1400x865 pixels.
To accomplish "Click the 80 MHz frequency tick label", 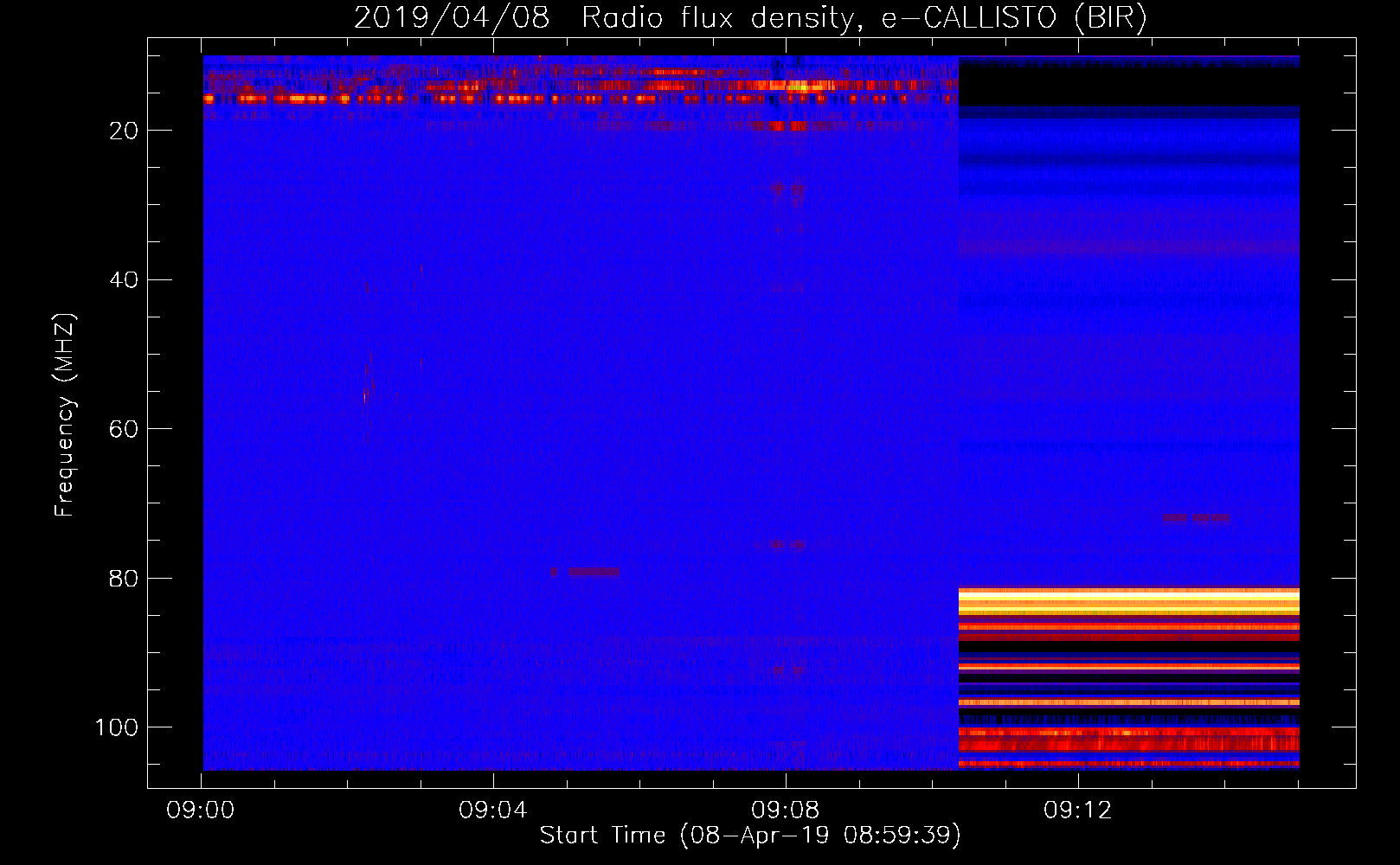I will coord(125,578).
